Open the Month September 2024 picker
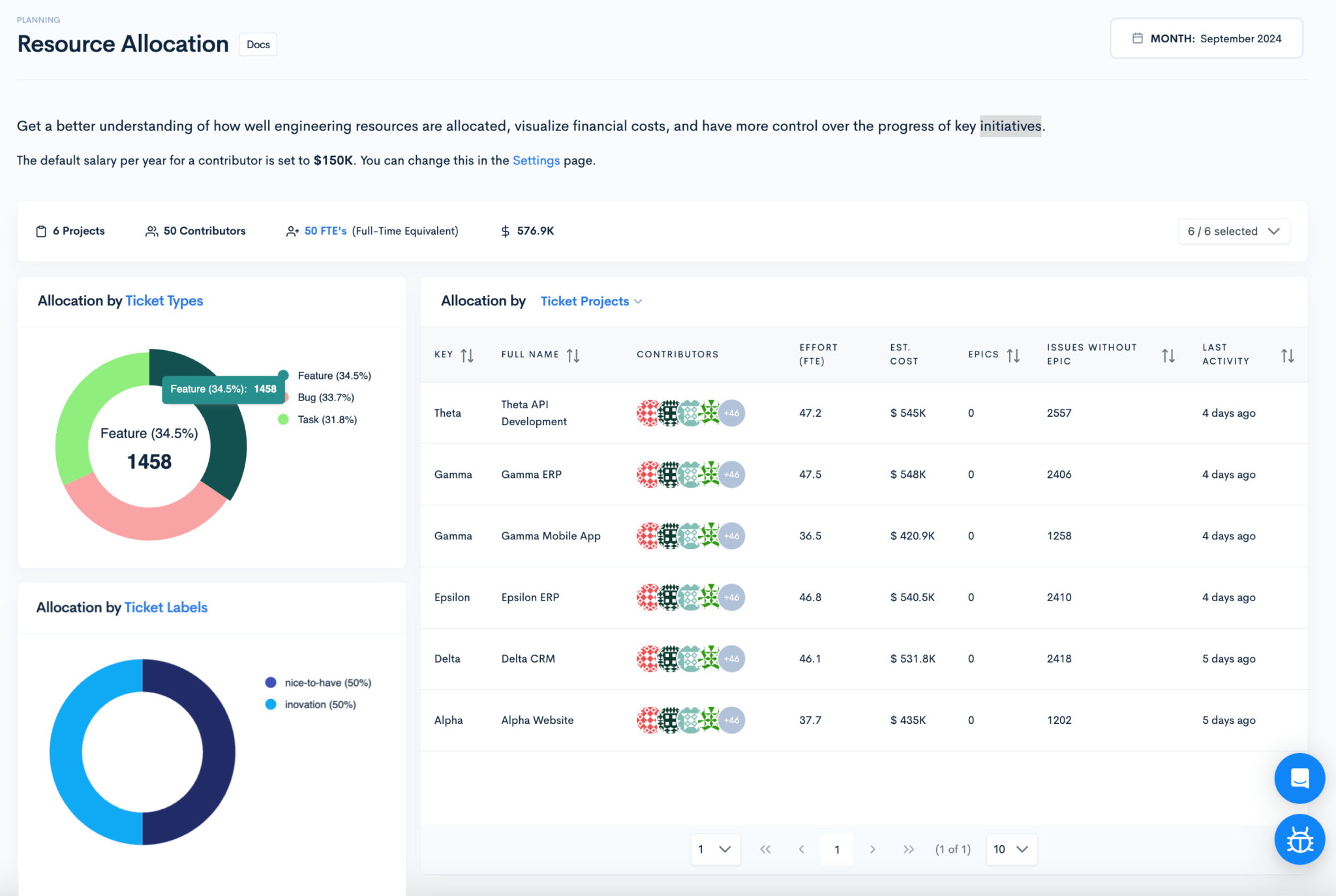Viewport: 1336px width, 896px height. click(x=1206, y=38)
